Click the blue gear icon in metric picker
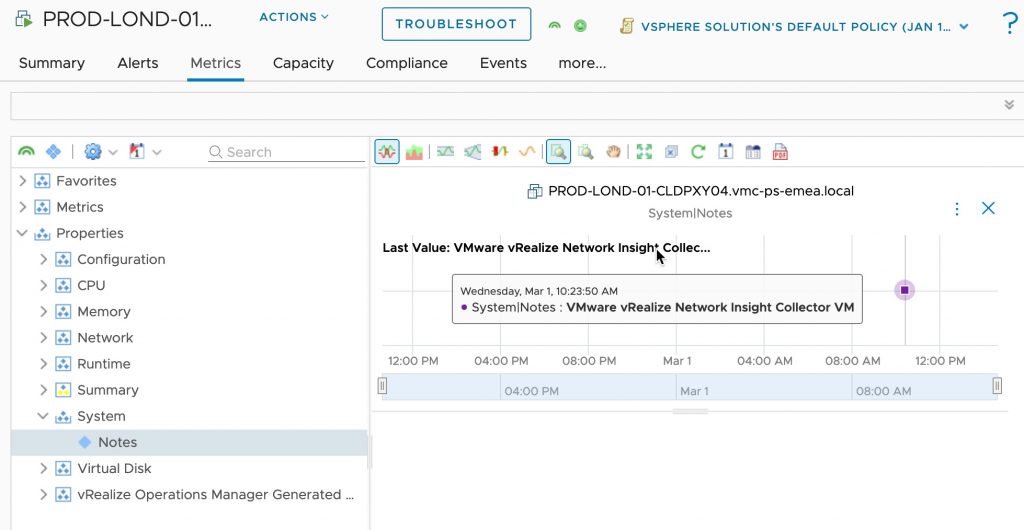1024x530 pixels. [x=93, y=152]
